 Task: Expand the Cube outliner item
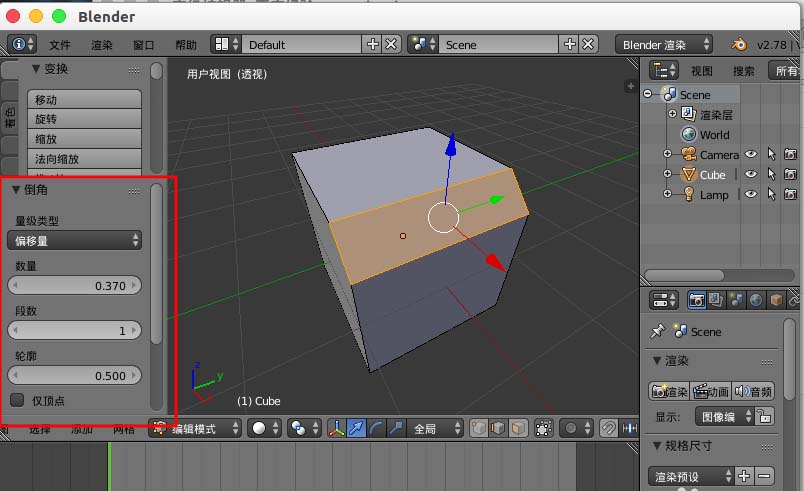[x=667, y=174]
